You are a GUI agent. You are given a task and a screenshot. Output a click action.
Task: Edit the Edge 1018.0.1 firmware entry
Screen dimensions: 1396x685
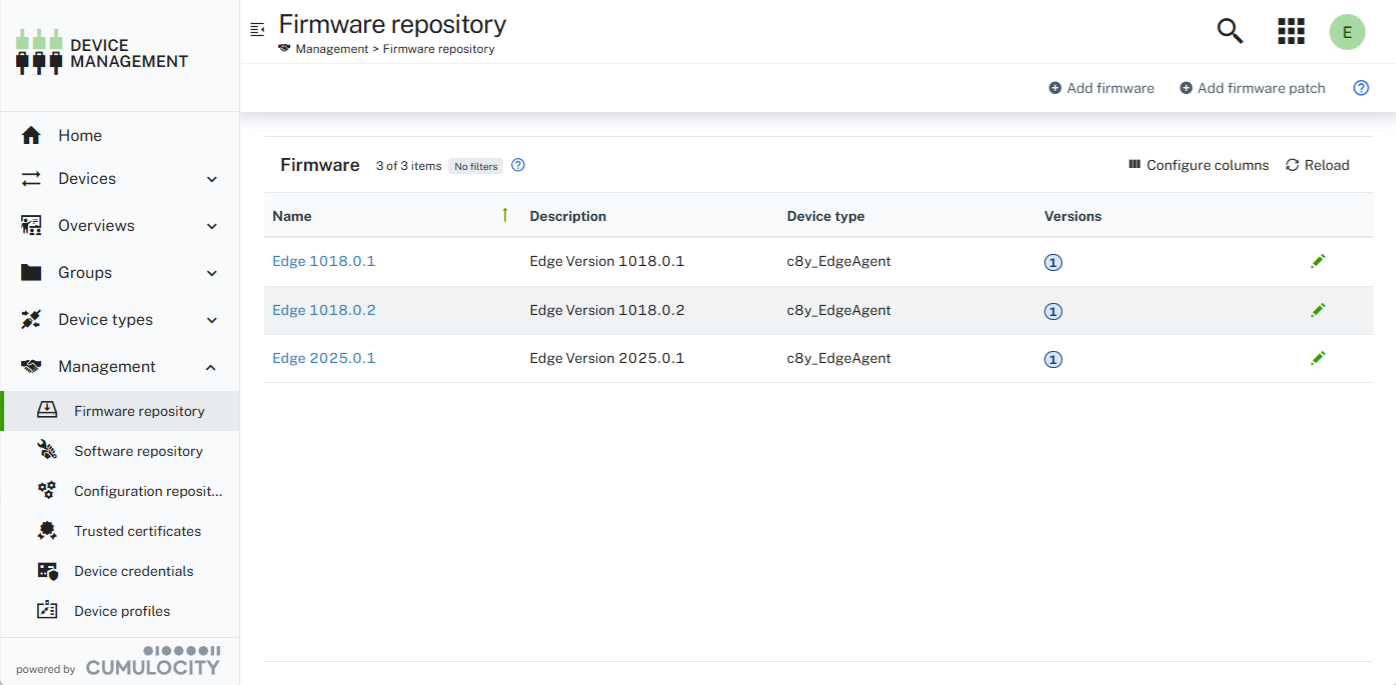pos(1318,261)
